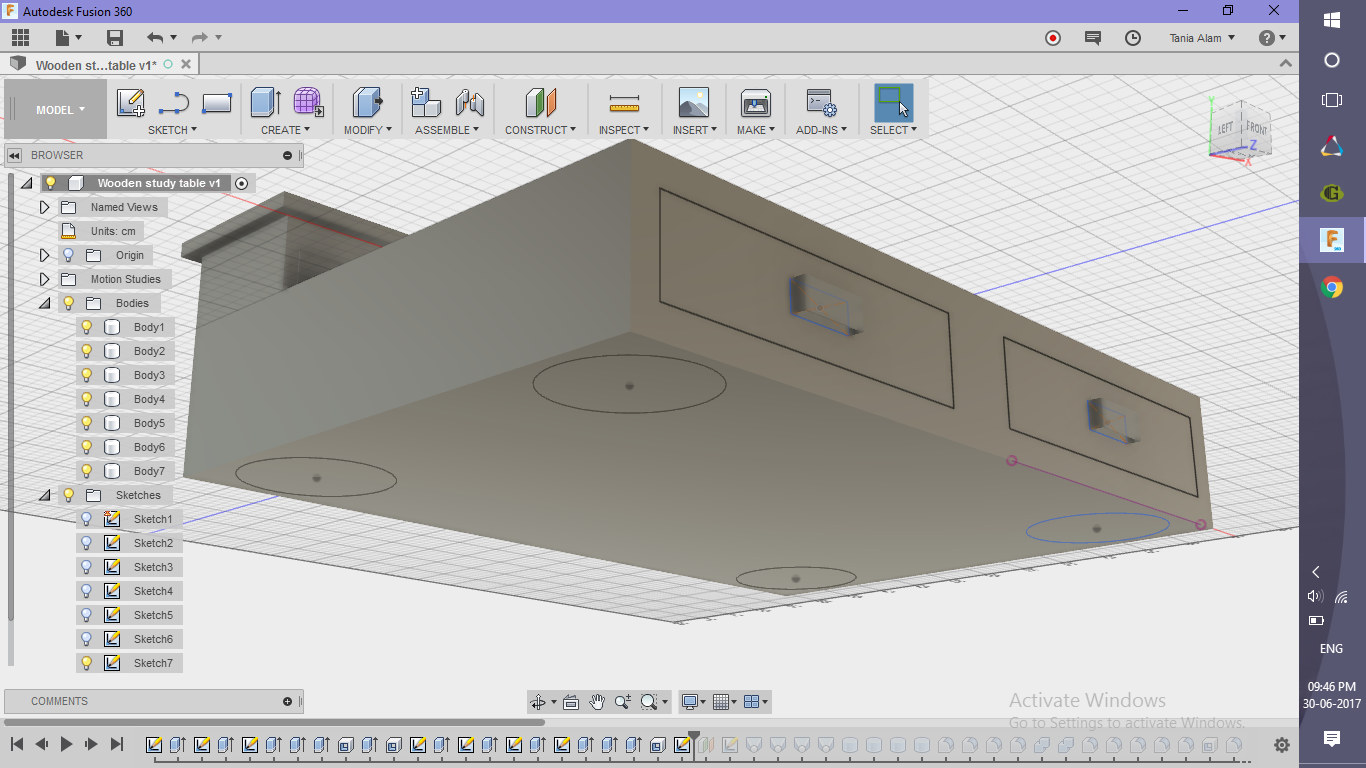Expand the Origin folder
Screen dimensions: 1366x768
click(44, 255)
